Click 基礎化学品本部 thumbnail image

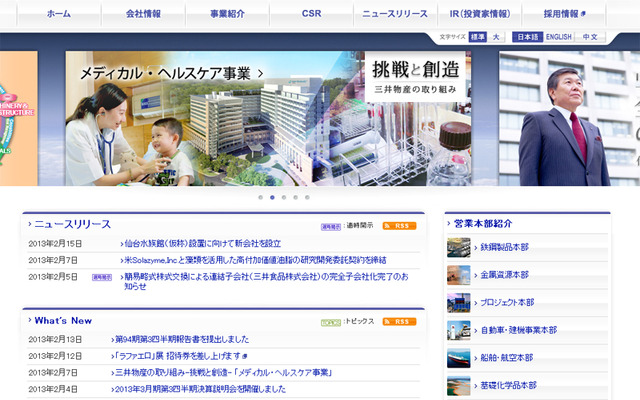coord(458,386)
